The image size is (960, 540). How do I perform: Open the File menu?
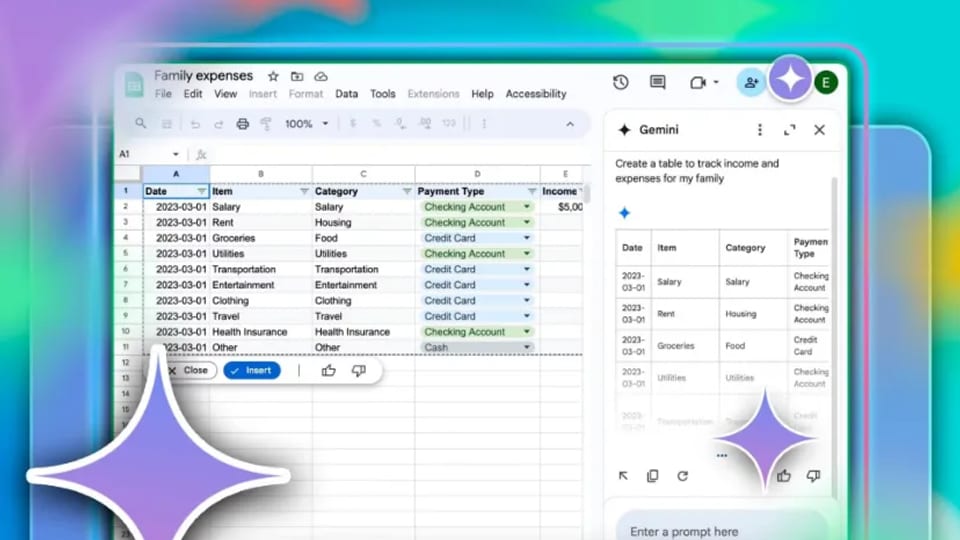(163, 94)
